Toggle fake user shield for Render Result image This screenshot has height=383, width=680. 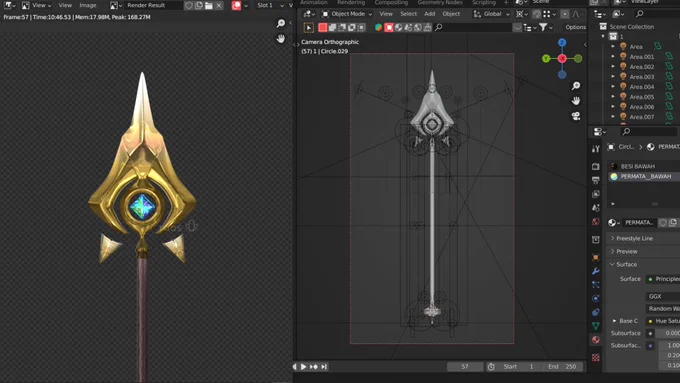189,5
